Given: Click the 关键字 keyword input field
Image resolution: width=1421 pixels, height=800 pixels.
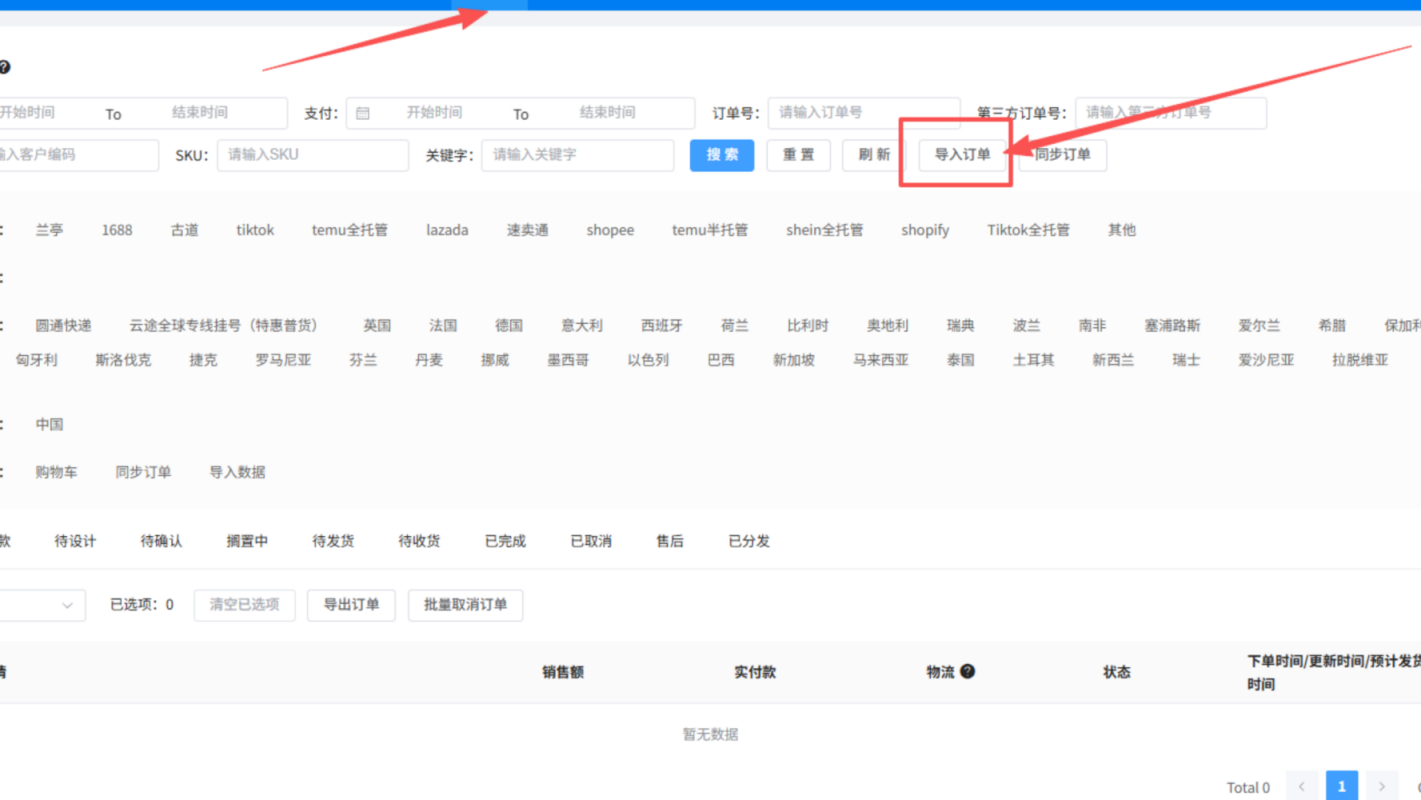Looking at the screenshot, I should [578, 155].
